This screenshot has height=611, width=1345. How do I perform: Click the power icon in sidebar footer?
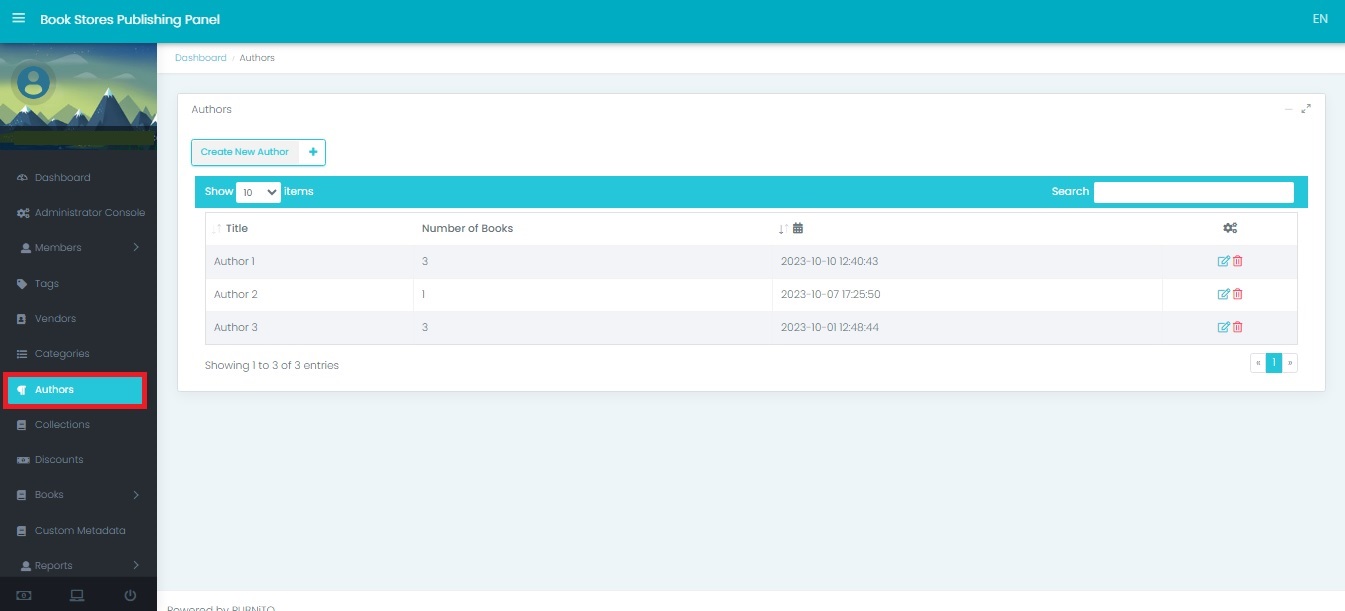tap(130, 596)
